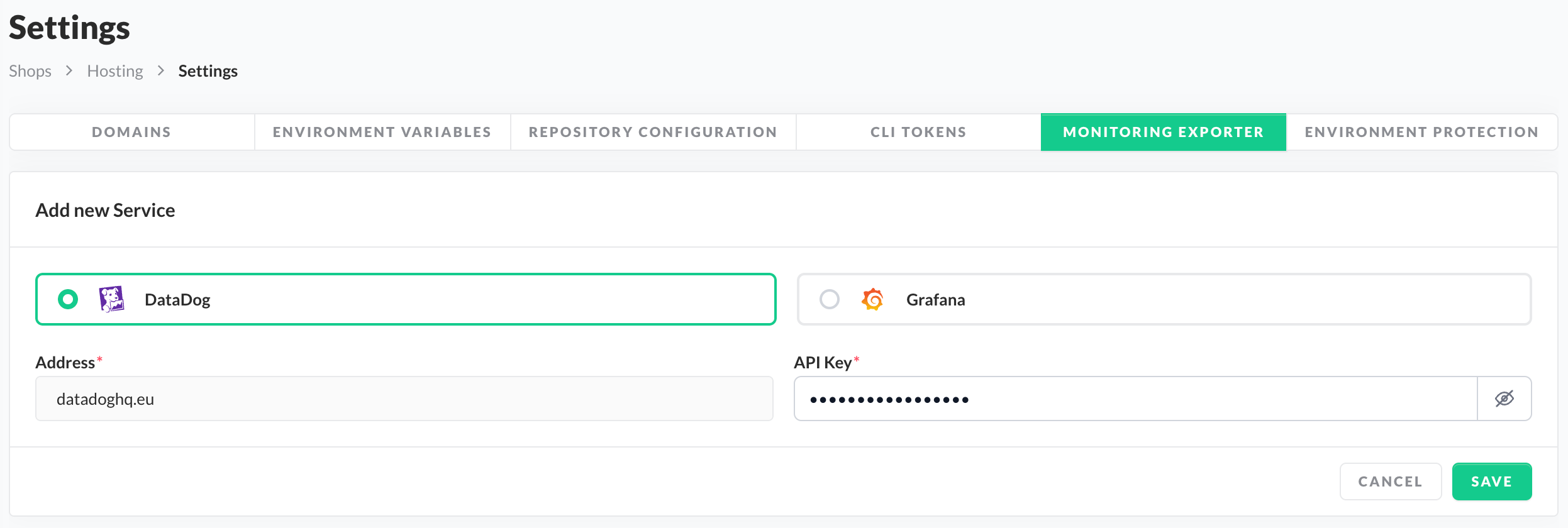Open the Domains tab
The height and width of the screenshot is (528, 1568).
click(x=131, y=132)
